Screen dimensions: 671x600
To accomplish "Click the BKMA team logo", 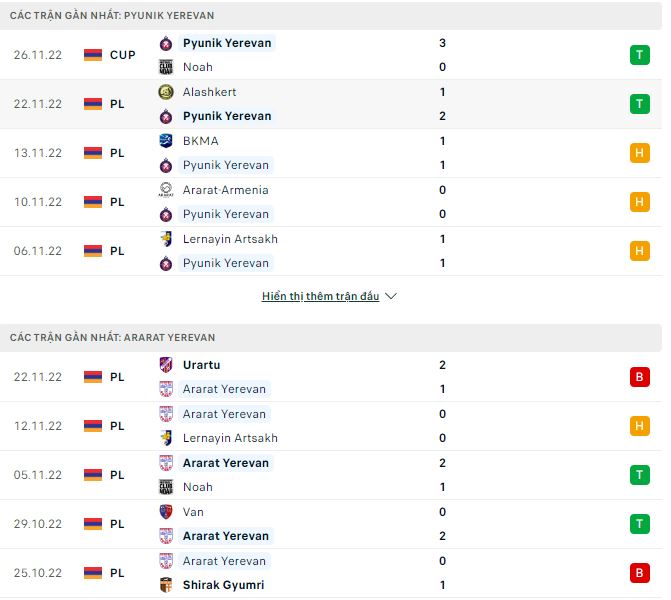I will coord(166,141).
